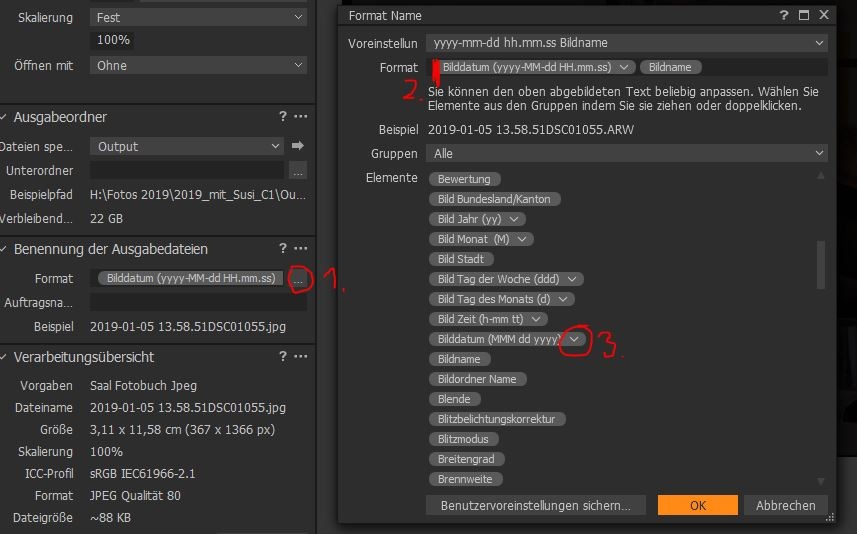Click the arrow icon next to Output folder
857x534 pixels.
tap(297, 146)
